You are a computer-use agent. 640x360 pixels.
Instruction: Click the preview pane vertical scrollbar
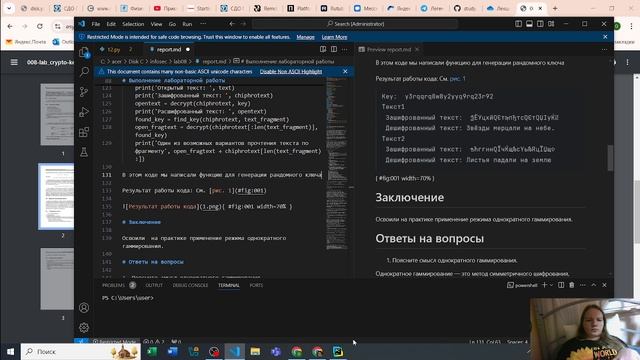tap(611, 157)
